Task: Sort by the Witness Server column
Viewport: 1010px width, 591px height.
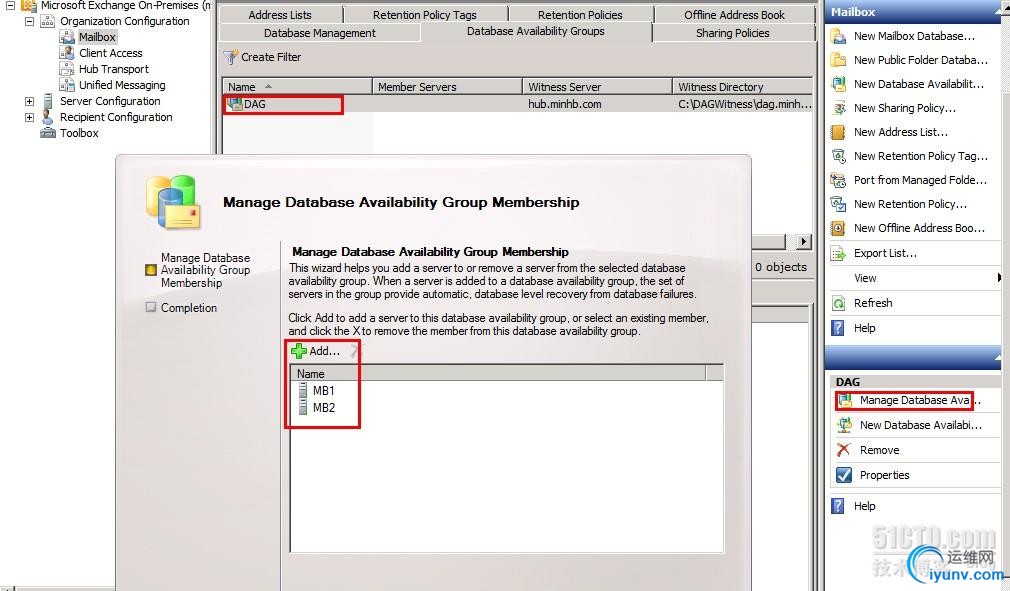Action: [x=597, y=86]
